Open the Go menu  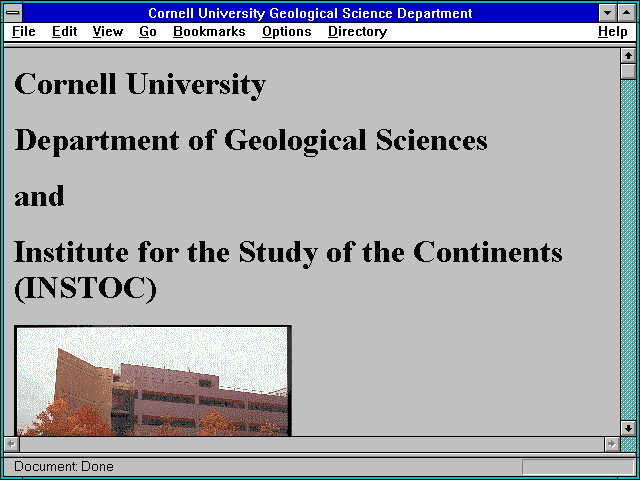pos(148,31)
